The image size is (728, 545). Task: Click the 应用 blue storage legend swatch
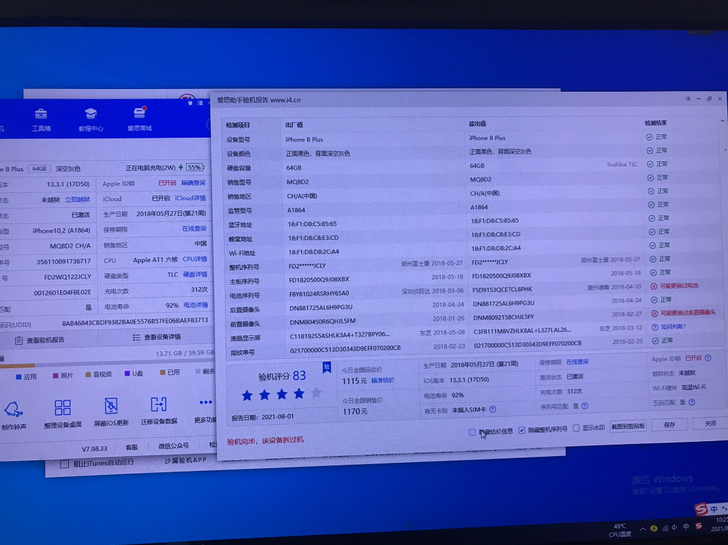click(19, 376)
